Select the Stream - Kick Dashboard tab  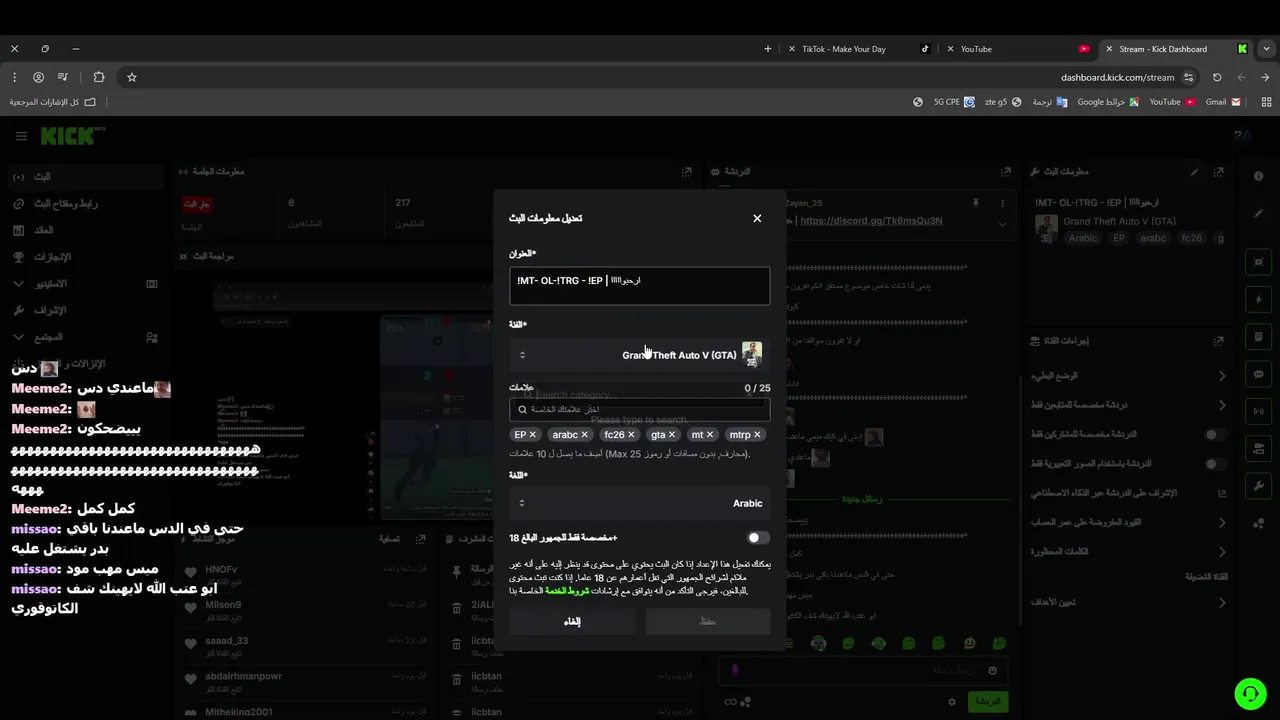click(x=1175, y=49)
